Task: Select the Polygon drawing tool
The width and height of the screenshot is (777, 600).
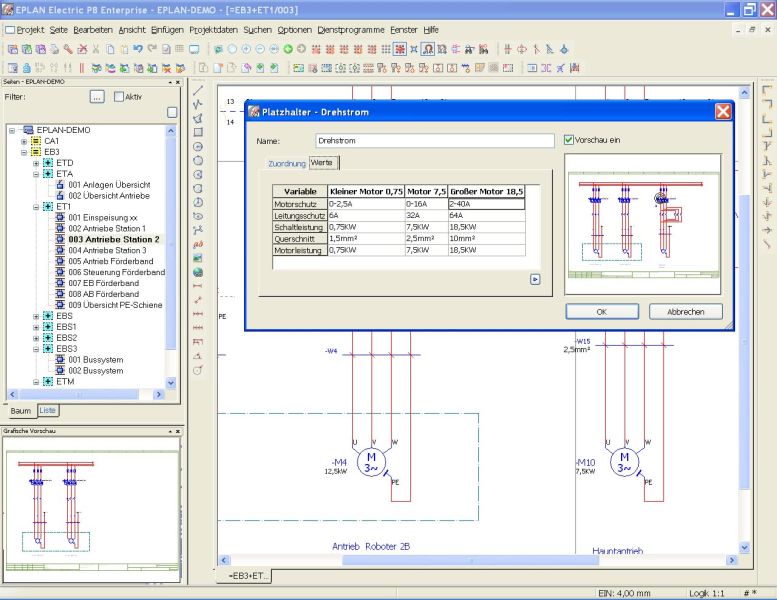Action: pos(198,118)
